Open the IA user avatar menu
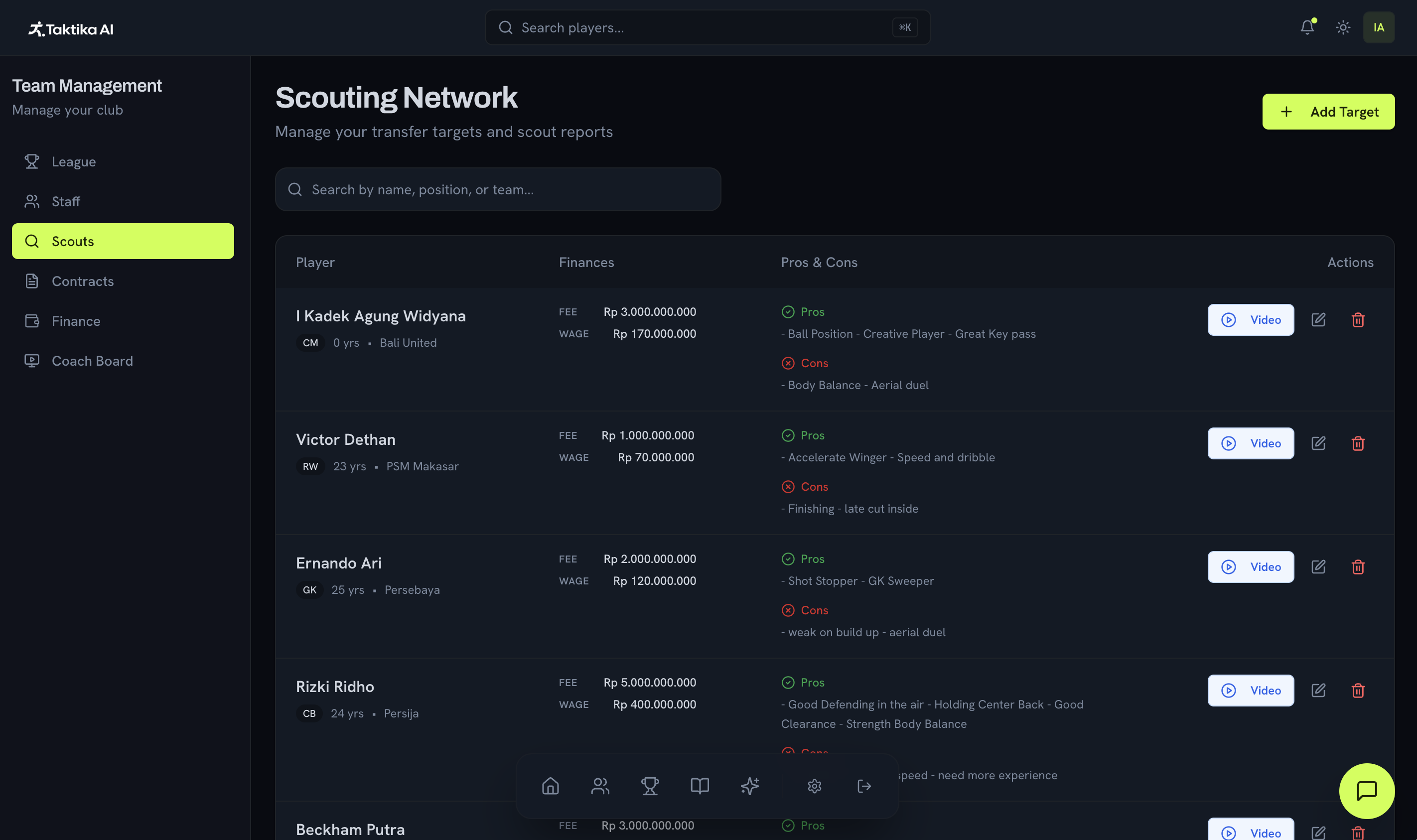This screenshot has width=1417, height=840. (x=1379, y=27)
